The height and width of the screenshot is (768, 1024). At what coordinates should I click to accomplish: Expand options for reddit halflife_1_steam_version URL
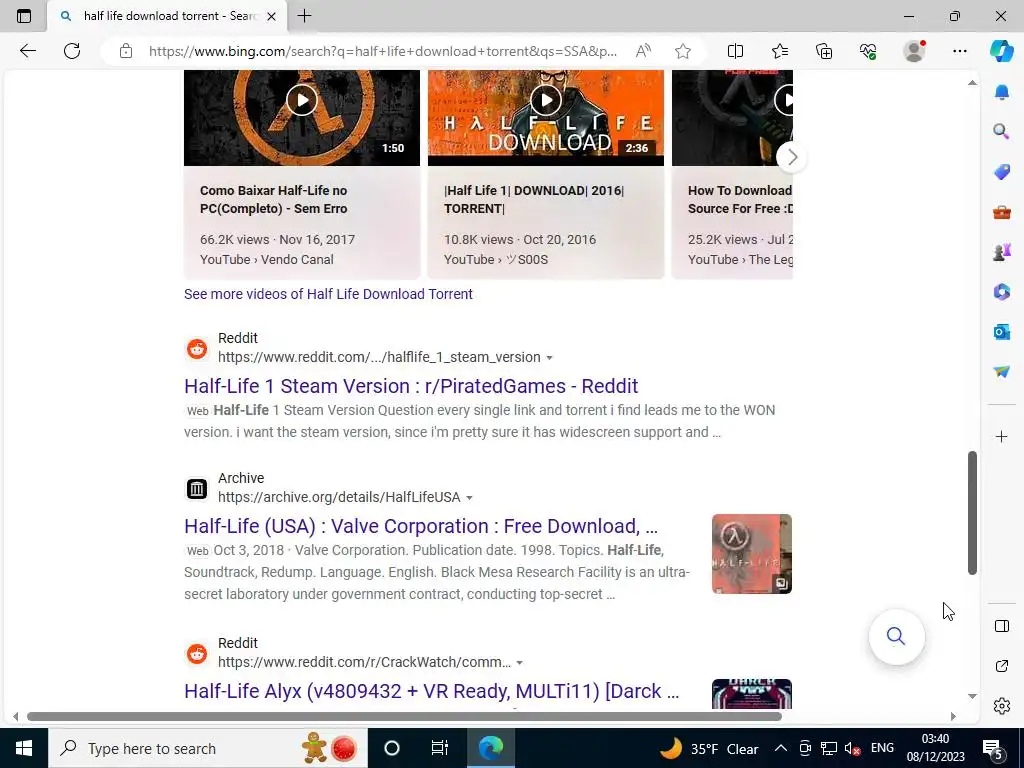point(549,358)
